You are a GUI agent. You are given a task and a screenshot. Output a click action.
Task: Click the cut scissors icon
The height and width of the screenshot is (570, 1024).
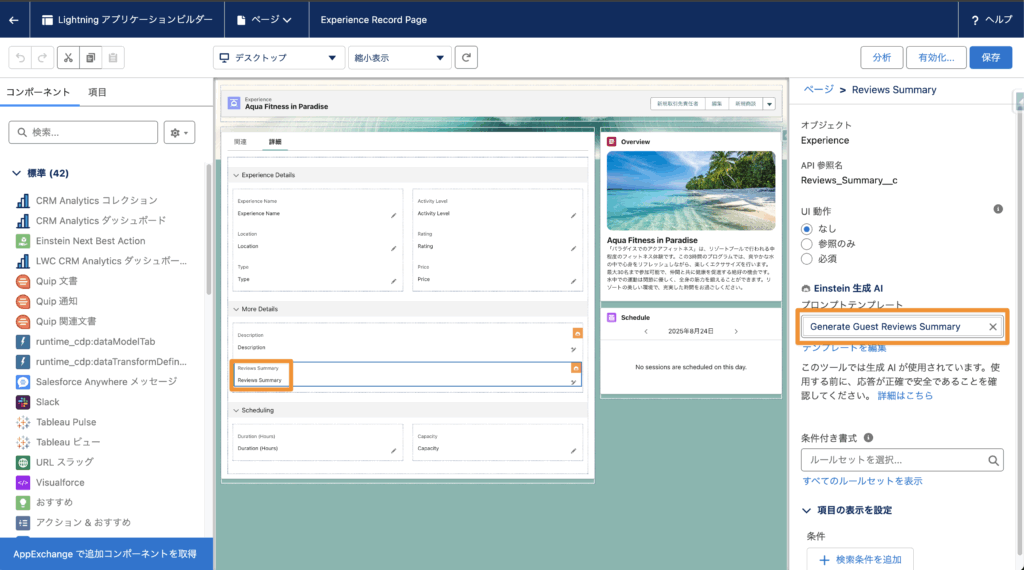67,58
